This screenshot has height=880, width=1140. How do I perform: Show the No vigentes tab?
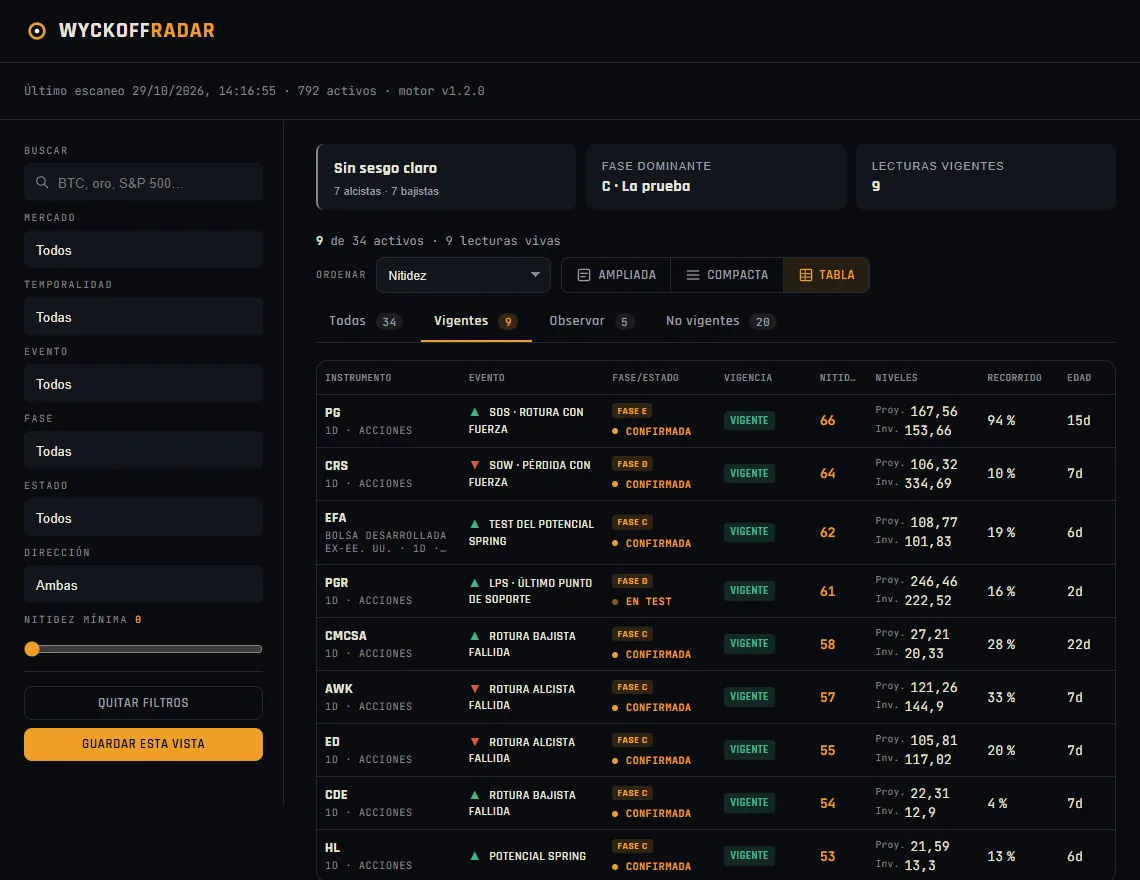[x=720, y=321]
